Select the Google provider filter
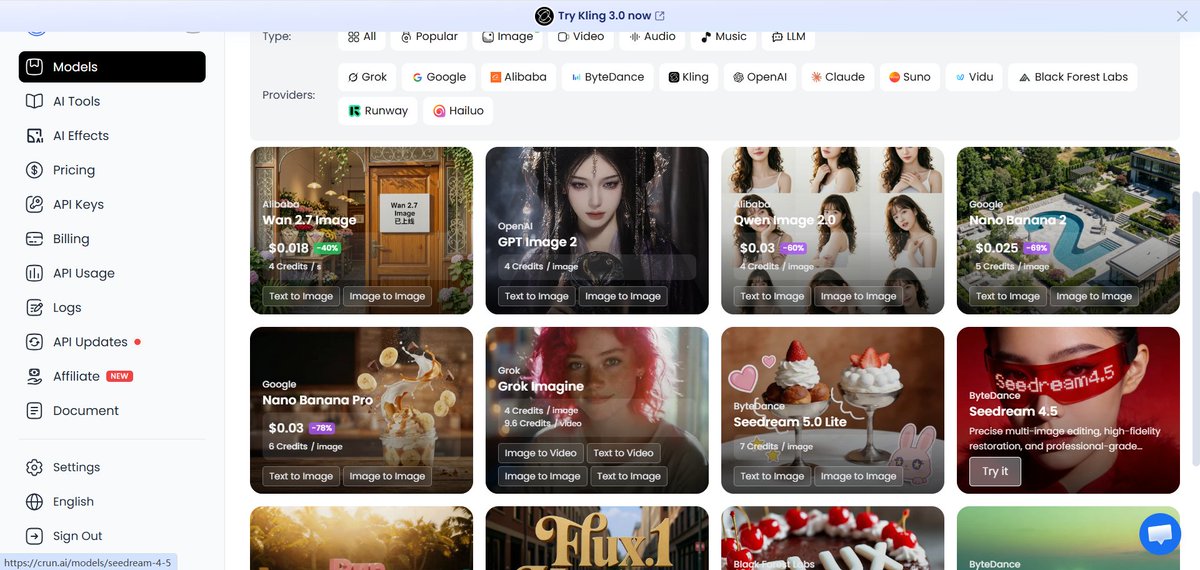1200x570 pixels. pos(438,77)
